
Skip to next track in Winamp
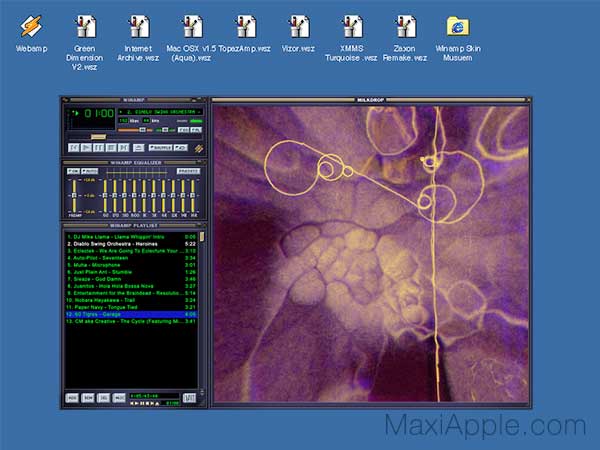pyautogui.click(x=123, y=147)
